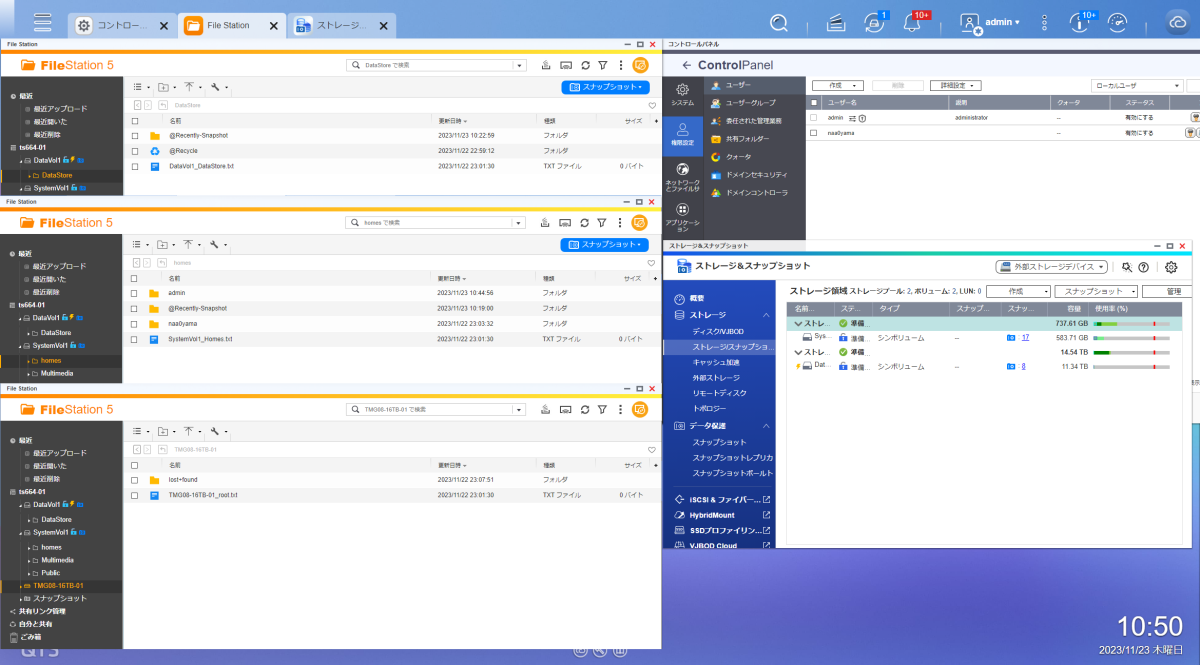This screenshot has height=665, width=1200.
Task: Switch to the コントロール taskbar tab
Action: coord(123,25)
